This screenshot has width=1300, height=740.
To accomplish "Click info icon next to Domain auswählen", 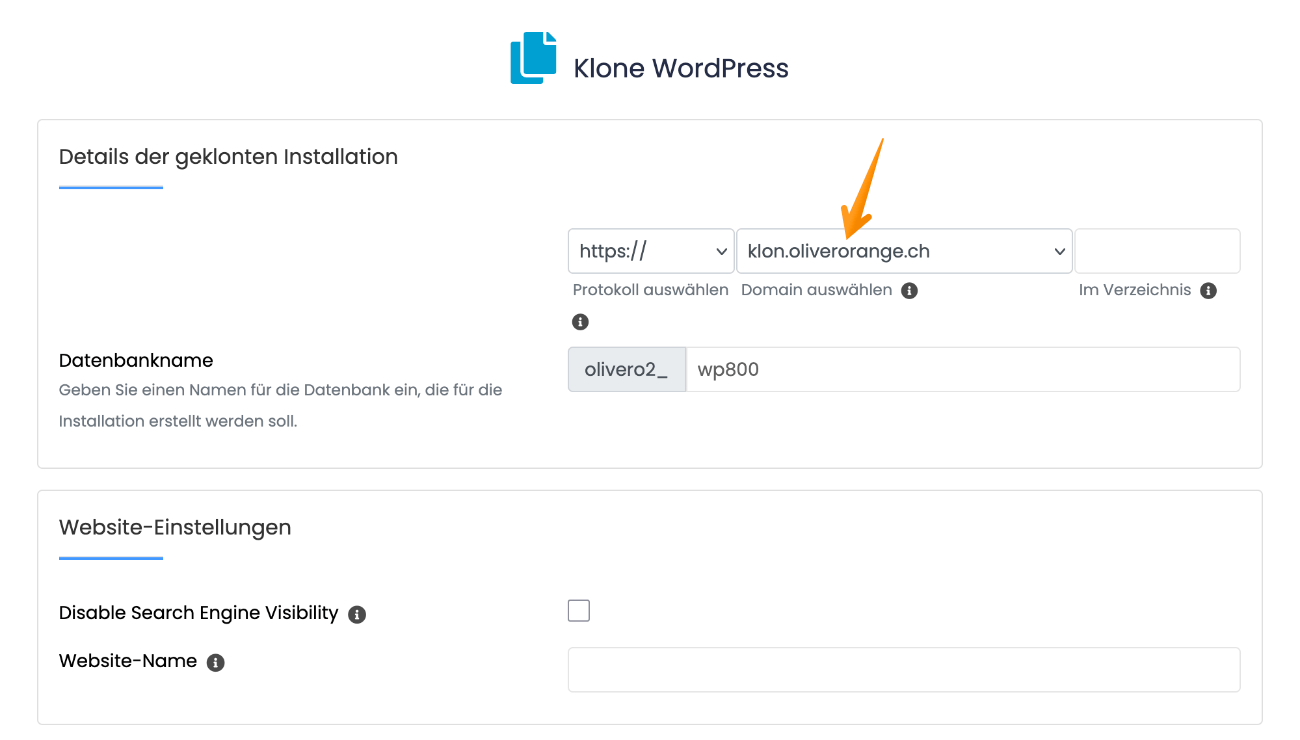I will pos(909,291).
